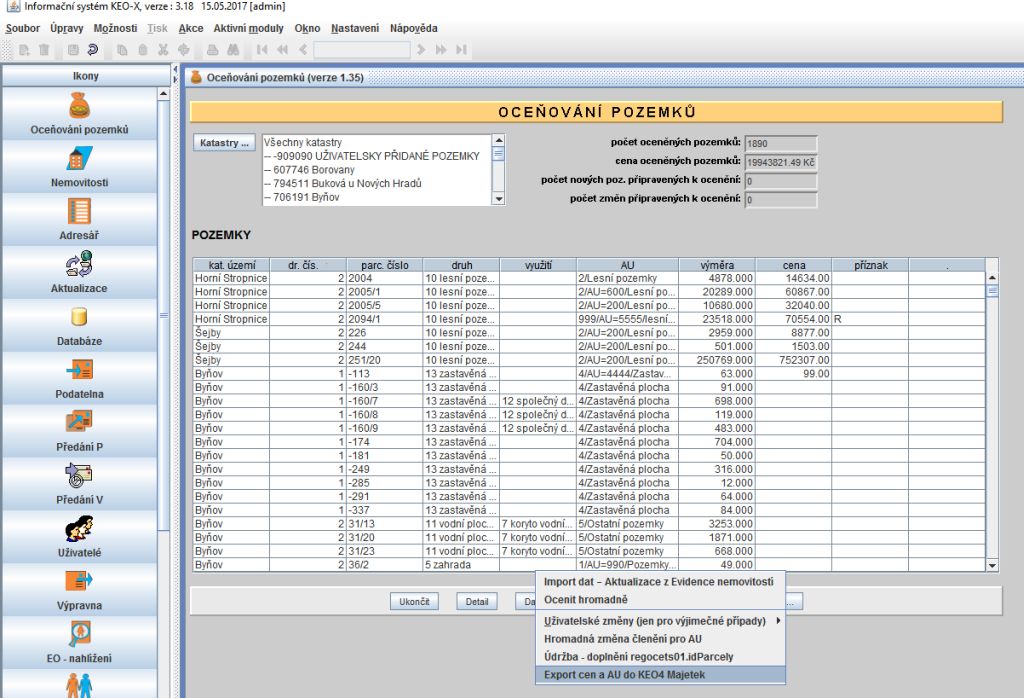The width and height of the screenshot is (1024, 698).
Task: Click the undo arrow toolbar icon
Action: point(93,49)
